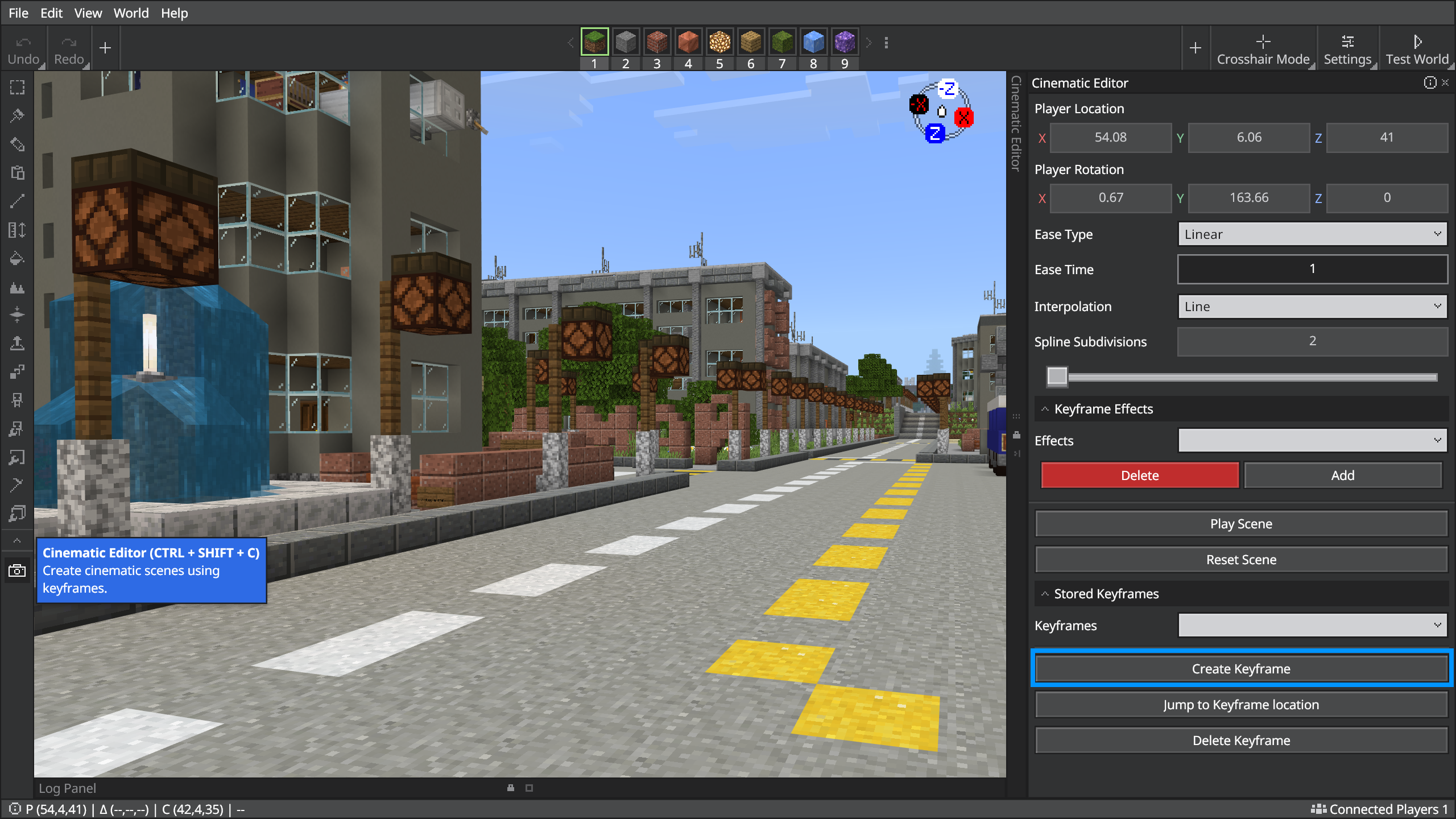Click the Ease Time input field
Viewport: 1456px width, 819px height.
(x=1312, y=269)
